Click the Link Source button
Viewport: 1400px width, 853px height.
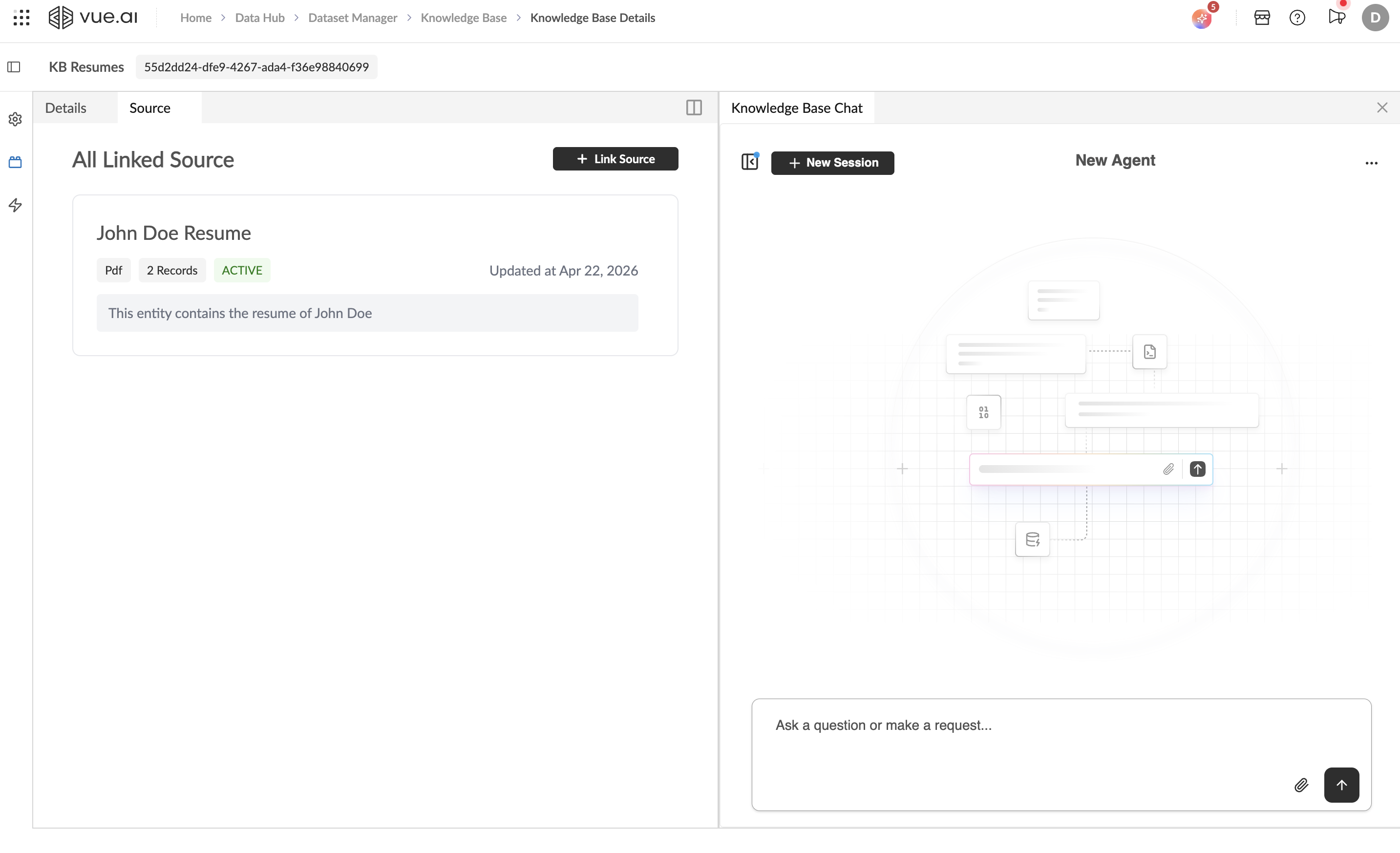[615, 159]
